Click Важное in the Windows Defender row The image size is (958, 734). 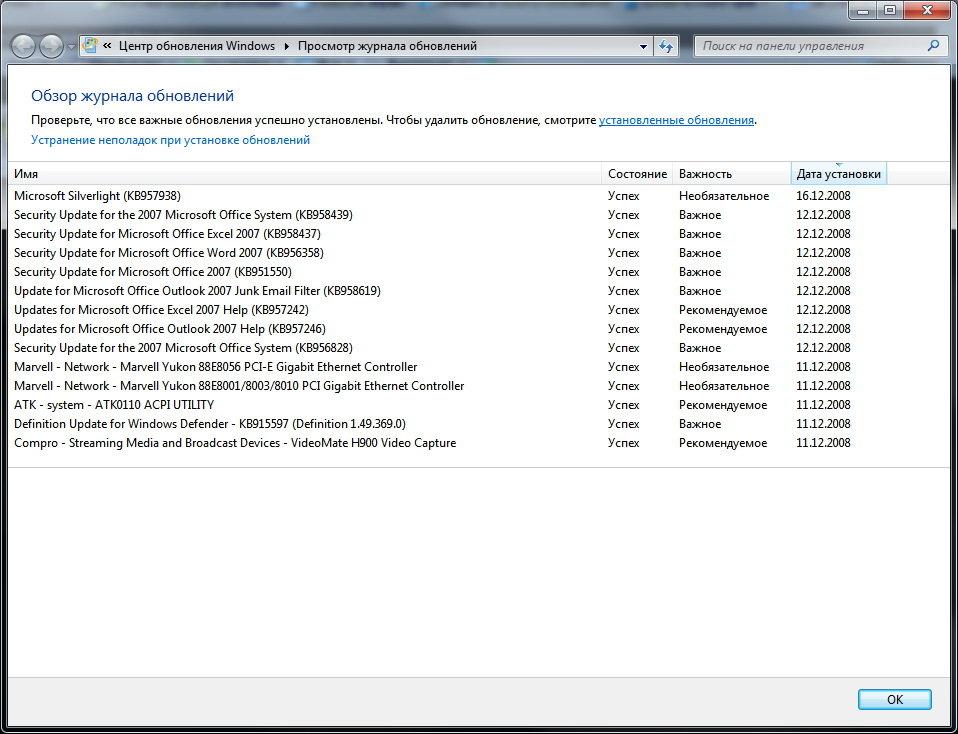point(700,424)
